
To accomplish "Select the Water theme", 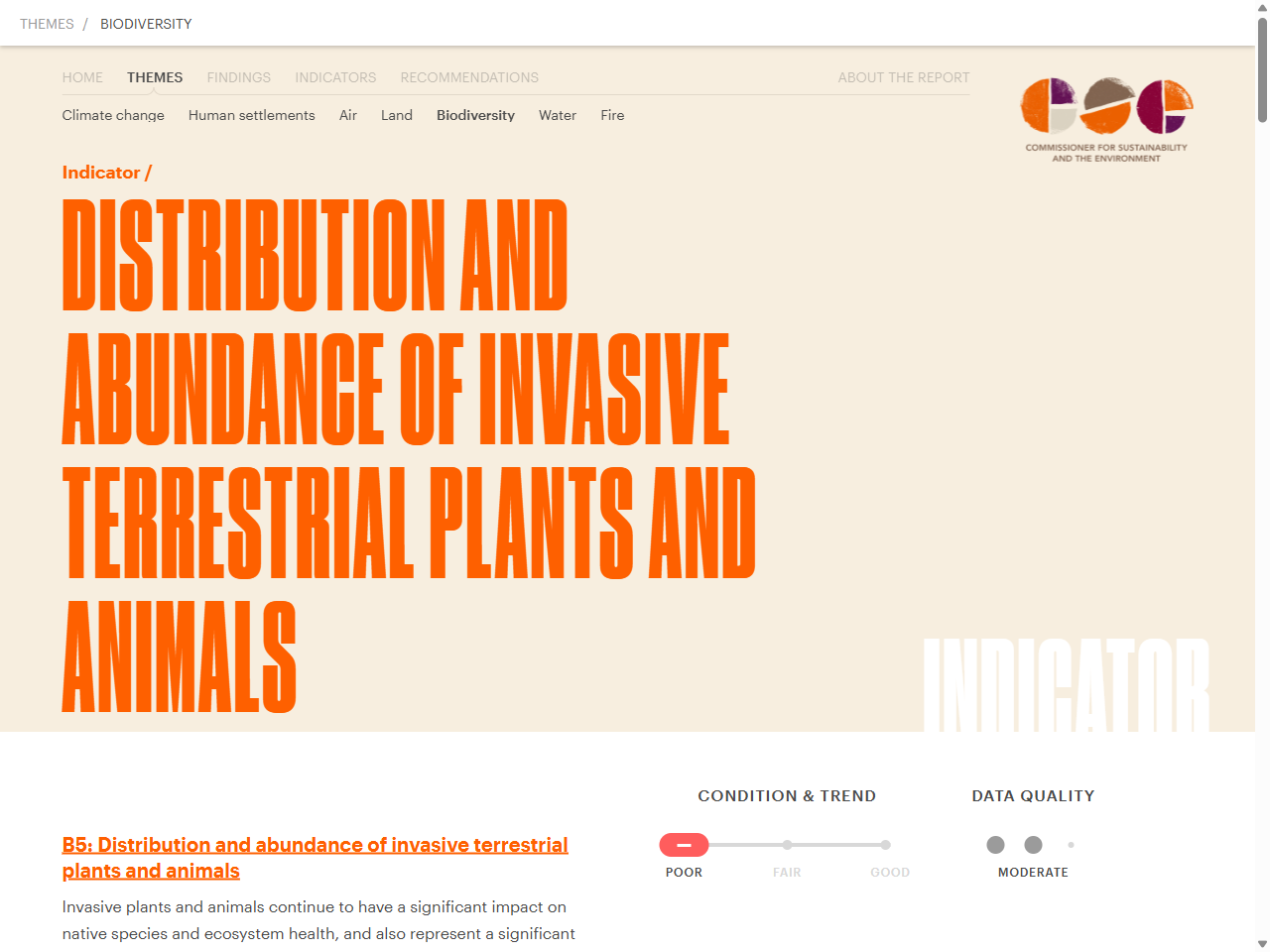I will [558, 115].
